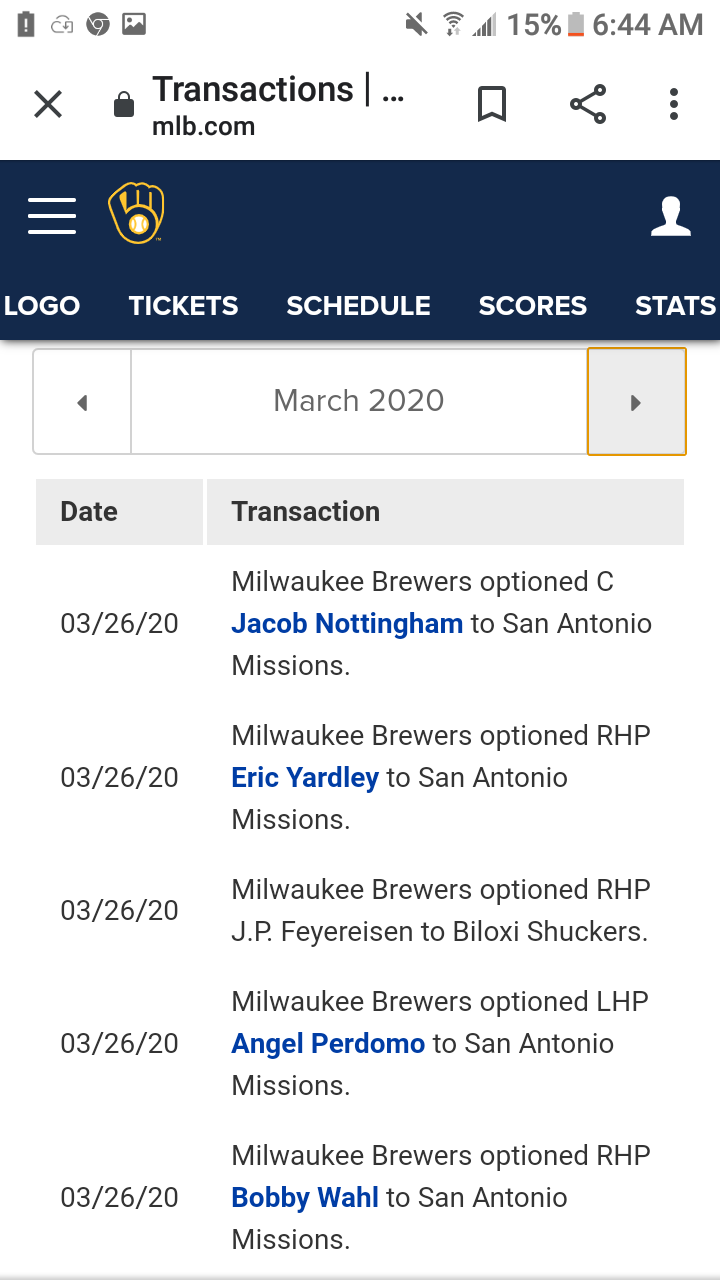Go to next month arrow
Image resolution: width=720 pixels, height=1280 pixels.
636,402
